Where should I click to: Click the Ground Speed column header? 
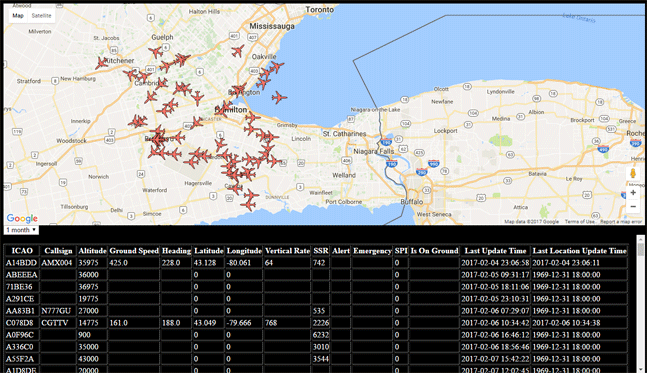click(134, 251)
